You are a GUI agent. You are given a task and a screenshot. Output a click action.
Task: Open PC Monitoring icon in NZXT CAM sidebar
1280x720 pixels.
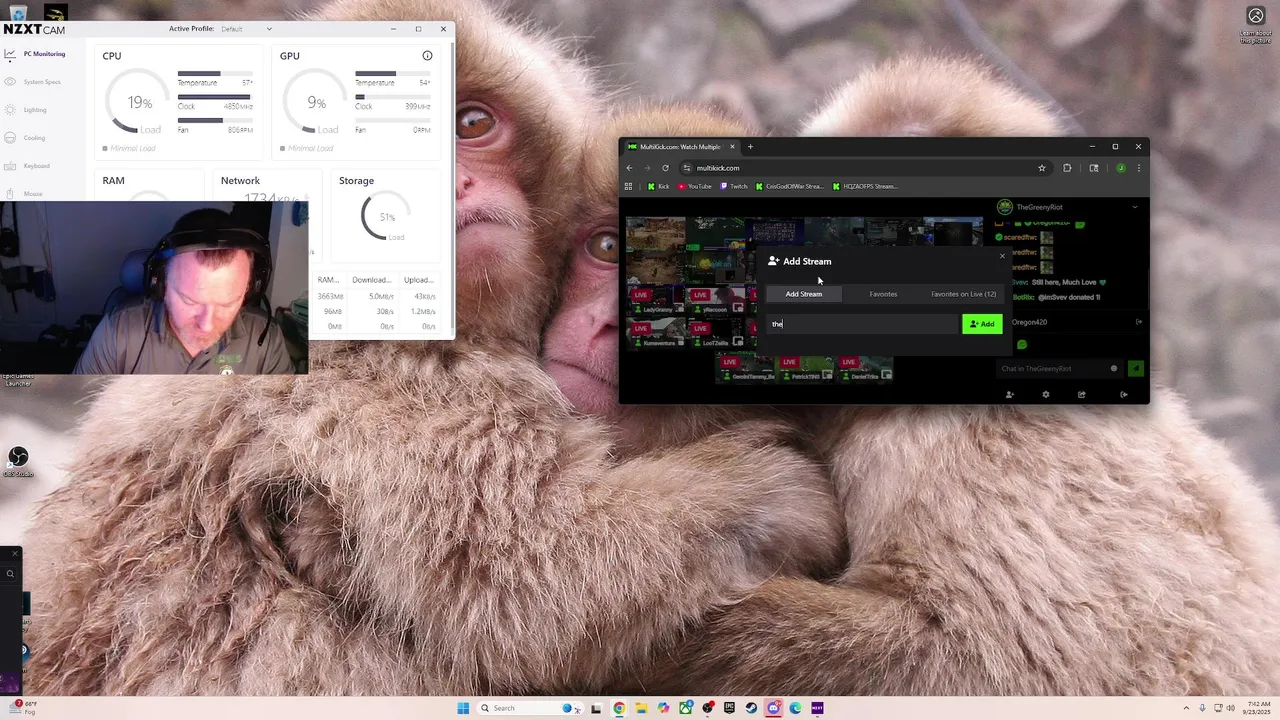(x=10, y=54)
